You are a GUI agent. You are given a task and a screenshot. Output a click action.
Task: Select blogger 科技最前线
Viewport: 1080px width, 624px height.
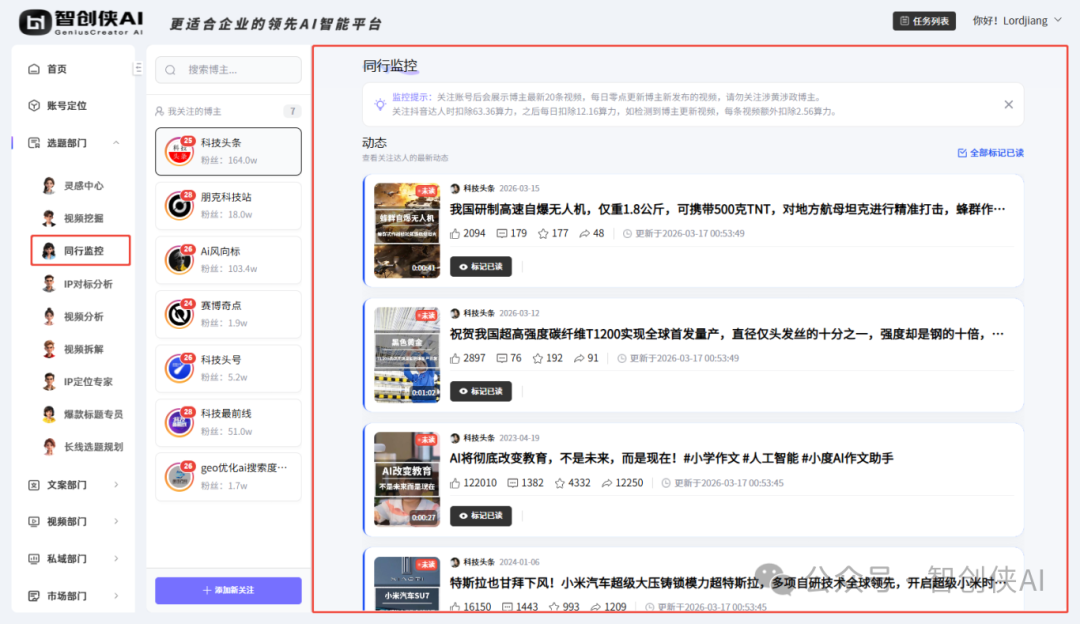pos(228,422)
